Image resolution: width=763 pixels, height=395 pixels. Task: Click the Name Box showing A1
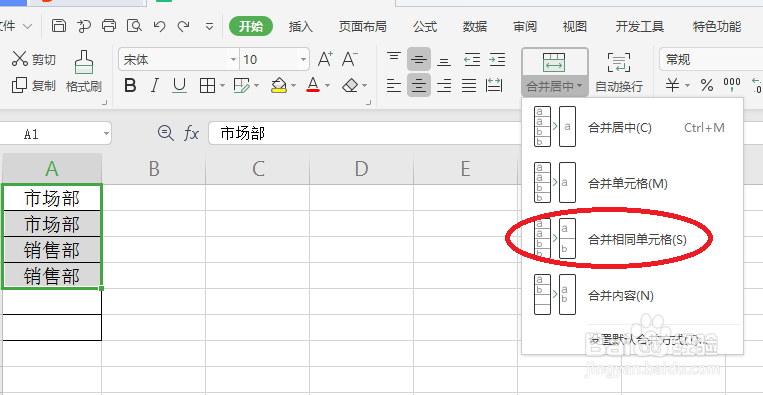[x=55, y=134]
